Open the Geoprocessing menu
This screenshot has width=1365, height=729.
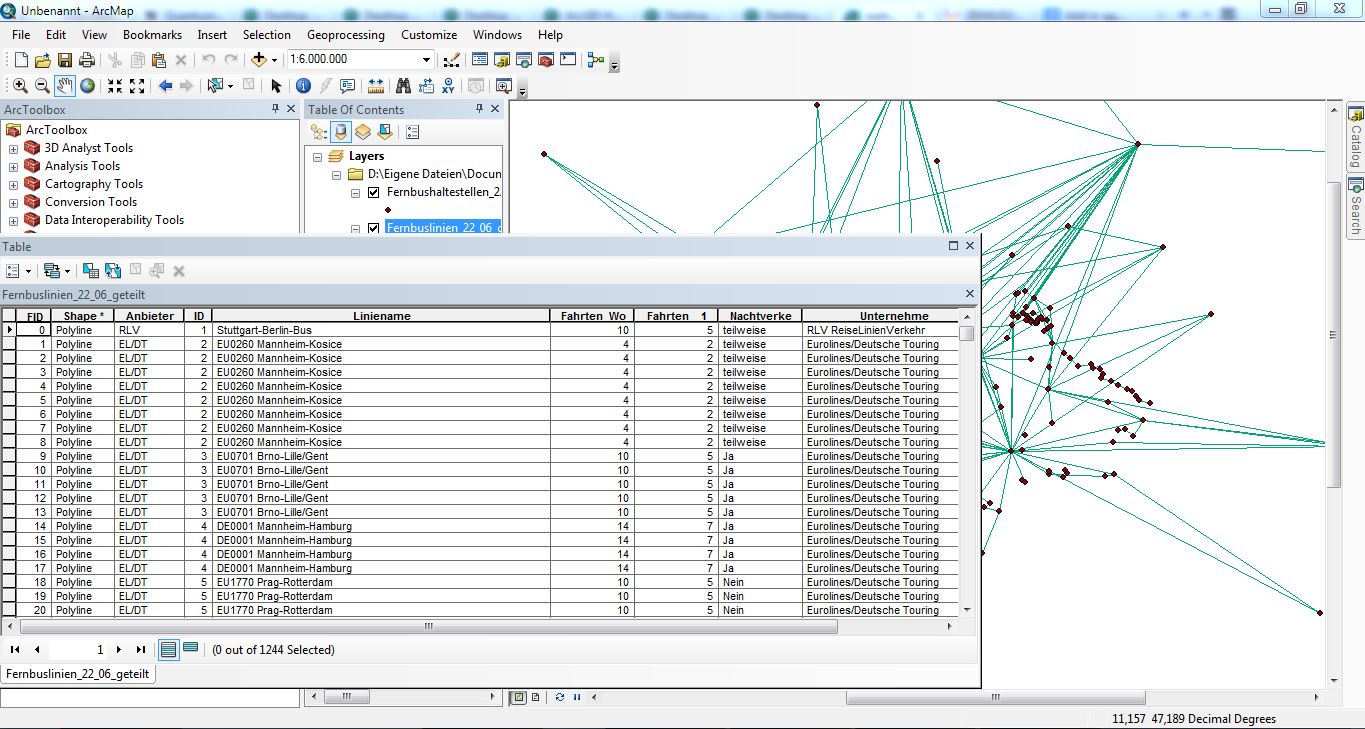click(345, 34)
